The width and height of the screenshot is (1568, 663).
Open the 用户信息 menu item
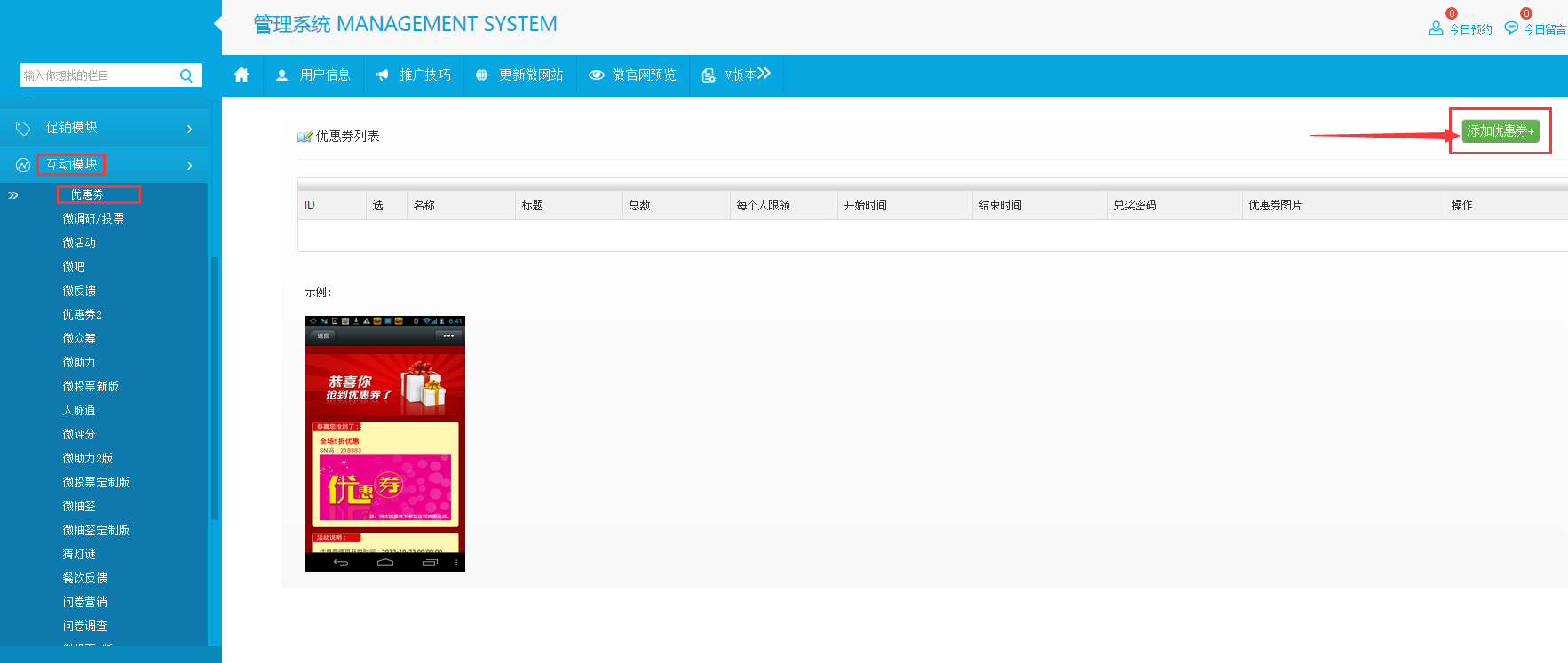(x=313, y=75)
